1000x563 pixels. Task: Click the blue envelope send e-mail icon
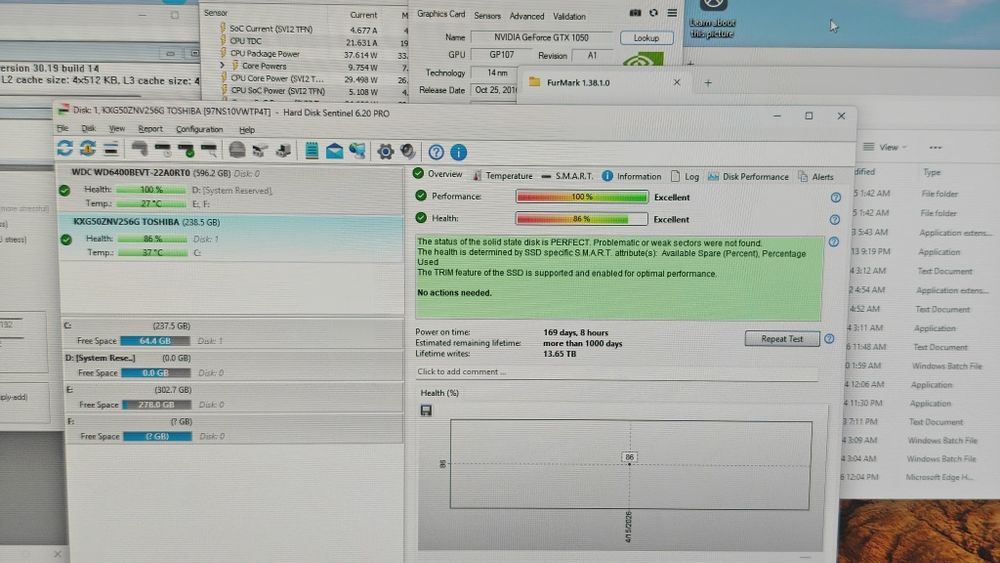click(x=334, y=151)
